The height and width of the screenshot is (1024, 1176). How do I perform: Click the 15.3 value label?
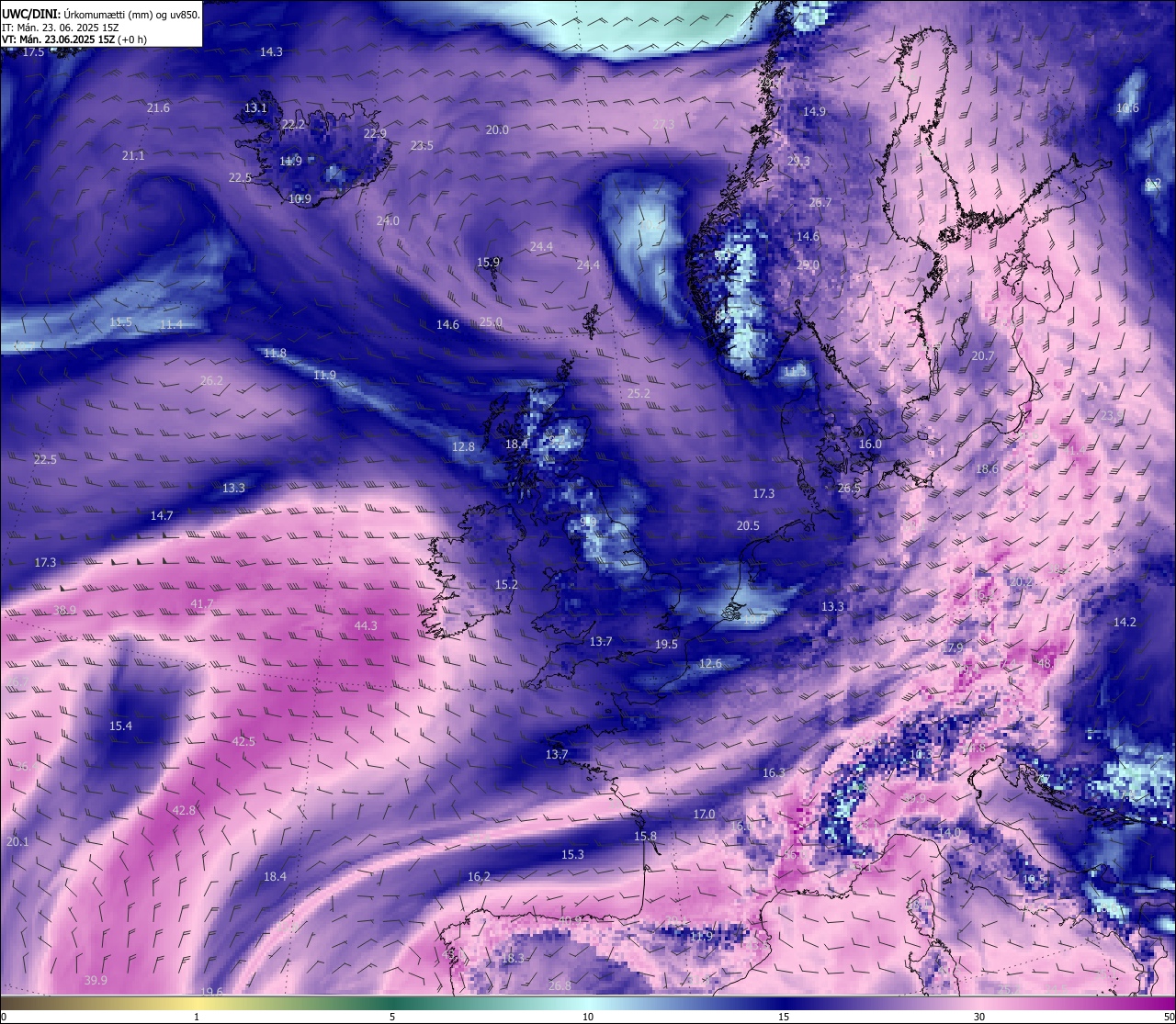click(572, 854)
